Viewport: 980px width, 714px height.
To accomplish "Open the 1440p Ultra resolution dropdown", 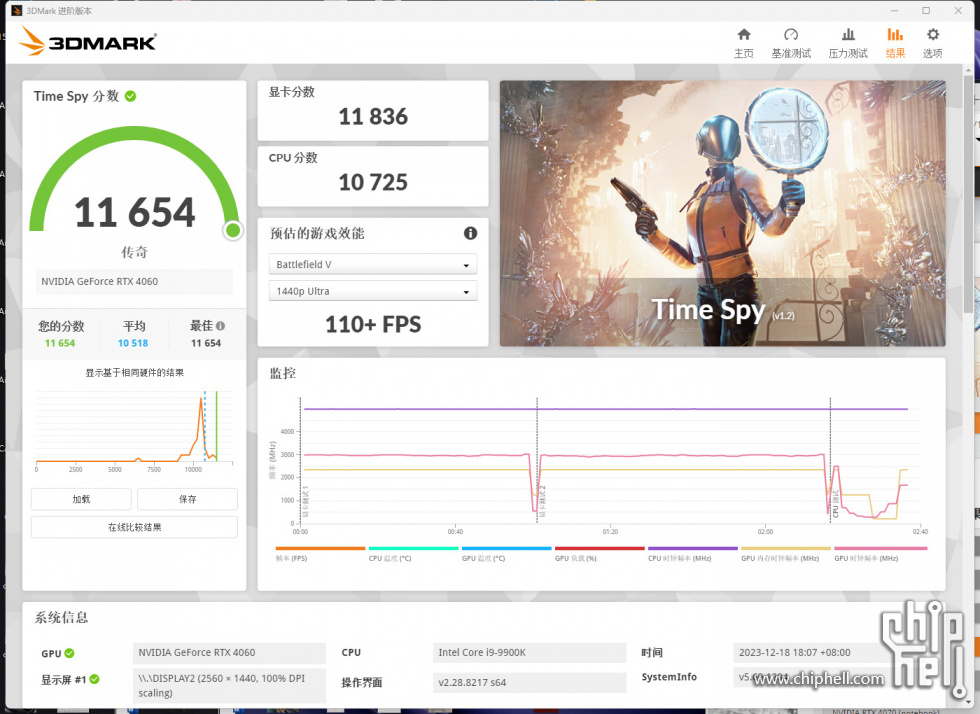I will click(373, 291).
